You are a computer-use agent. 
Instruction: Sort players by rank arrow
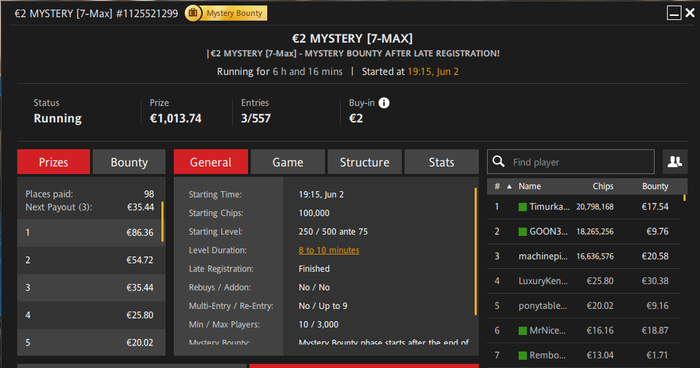pyautogui.click(x=509, y=187)
